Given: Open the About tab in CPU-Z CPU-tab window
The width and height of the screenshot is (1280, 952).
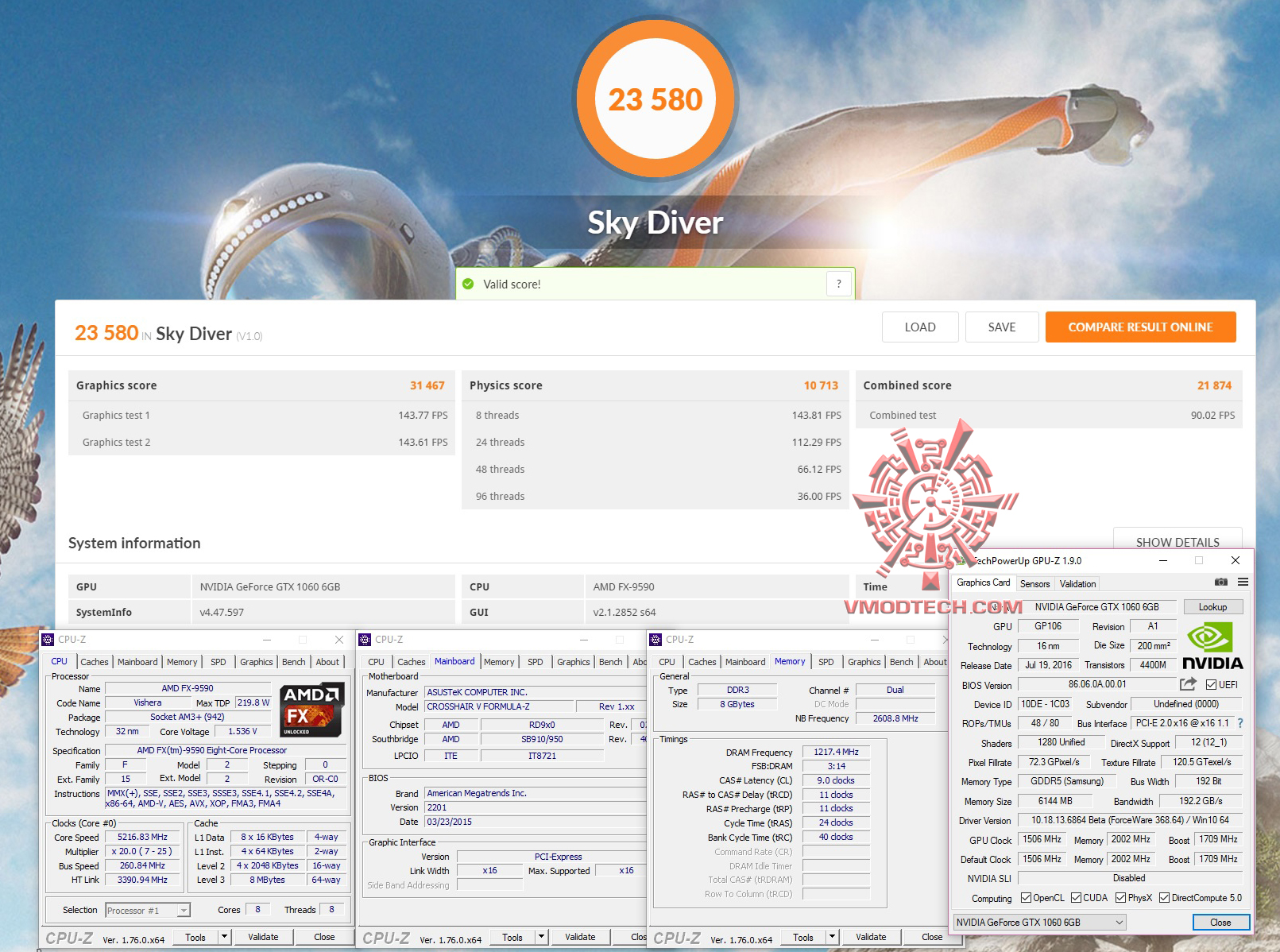Looking at the screenshot, I should 327,662.
